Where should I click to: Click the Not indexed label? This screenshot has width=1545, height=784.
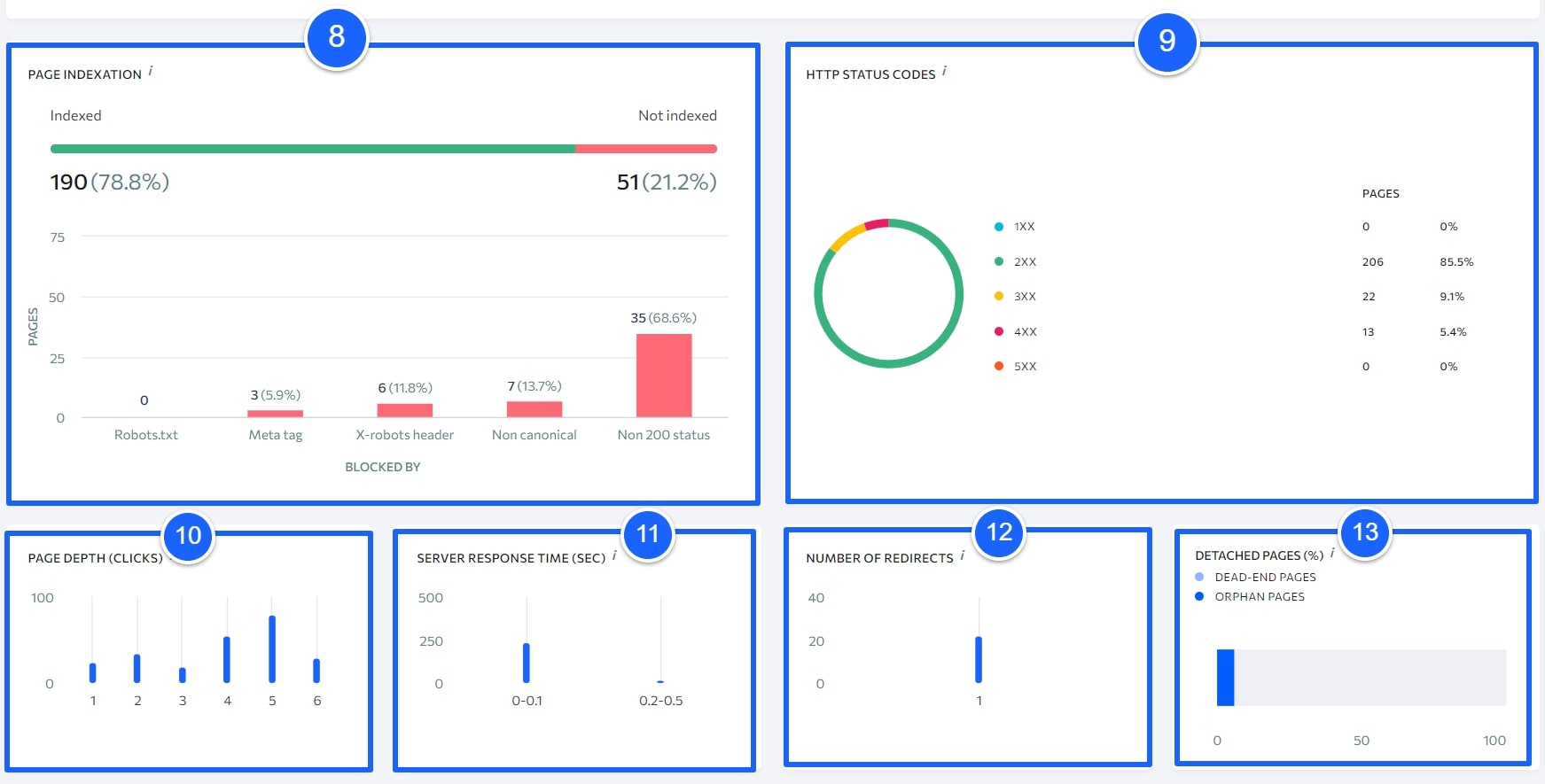677,115
